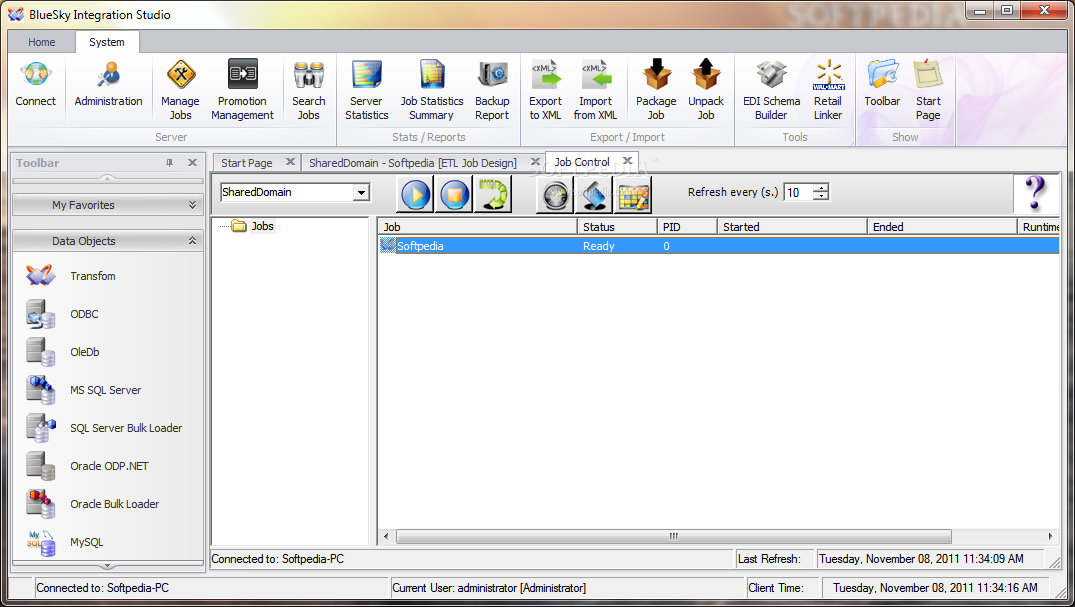This screenshot has width=1075, height=607.
Task: Collapse the Data Objects section
Action: (108, 241)
